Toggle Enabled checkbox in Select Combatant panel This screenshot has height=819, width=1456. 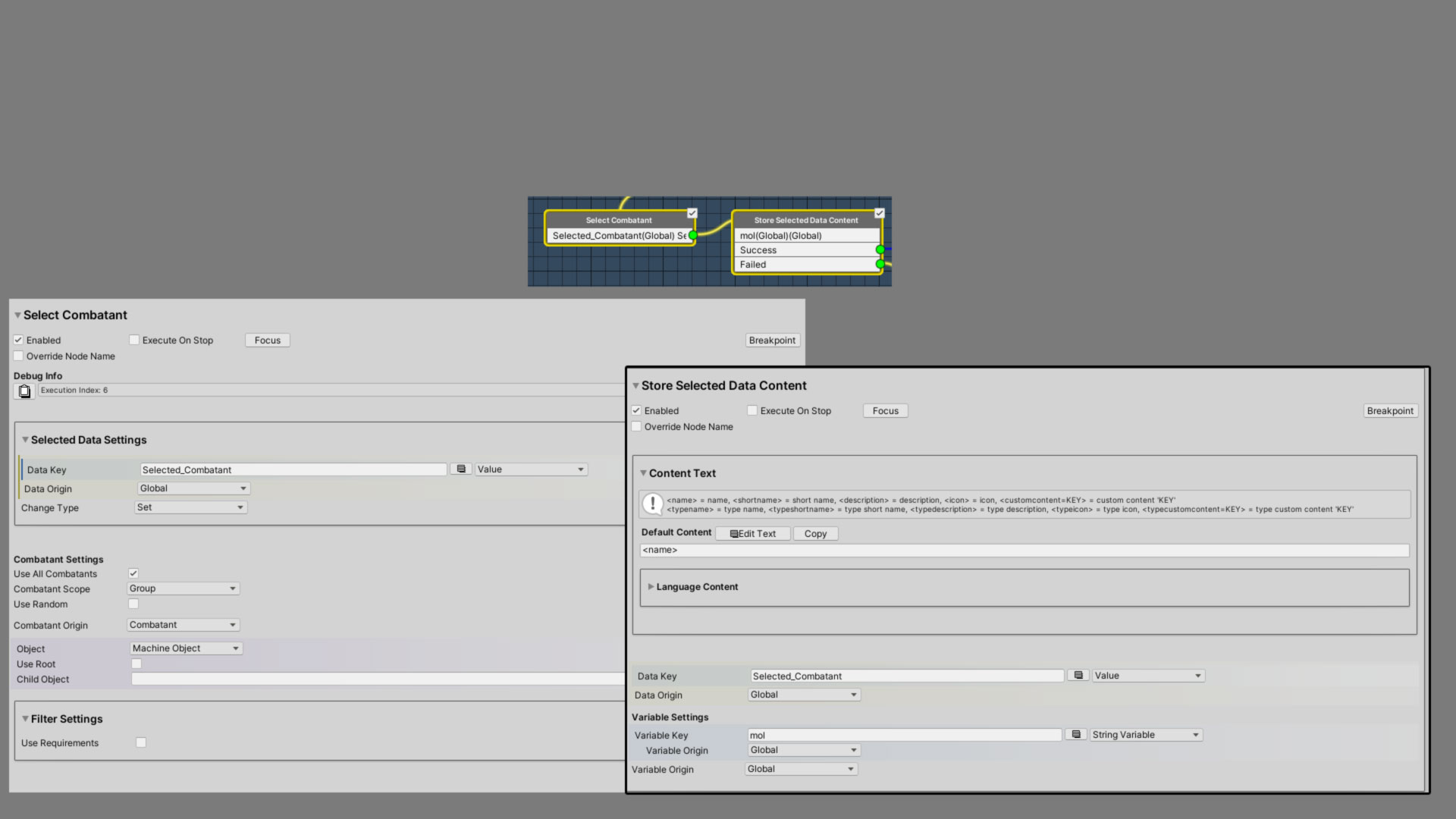click(18, 340)
